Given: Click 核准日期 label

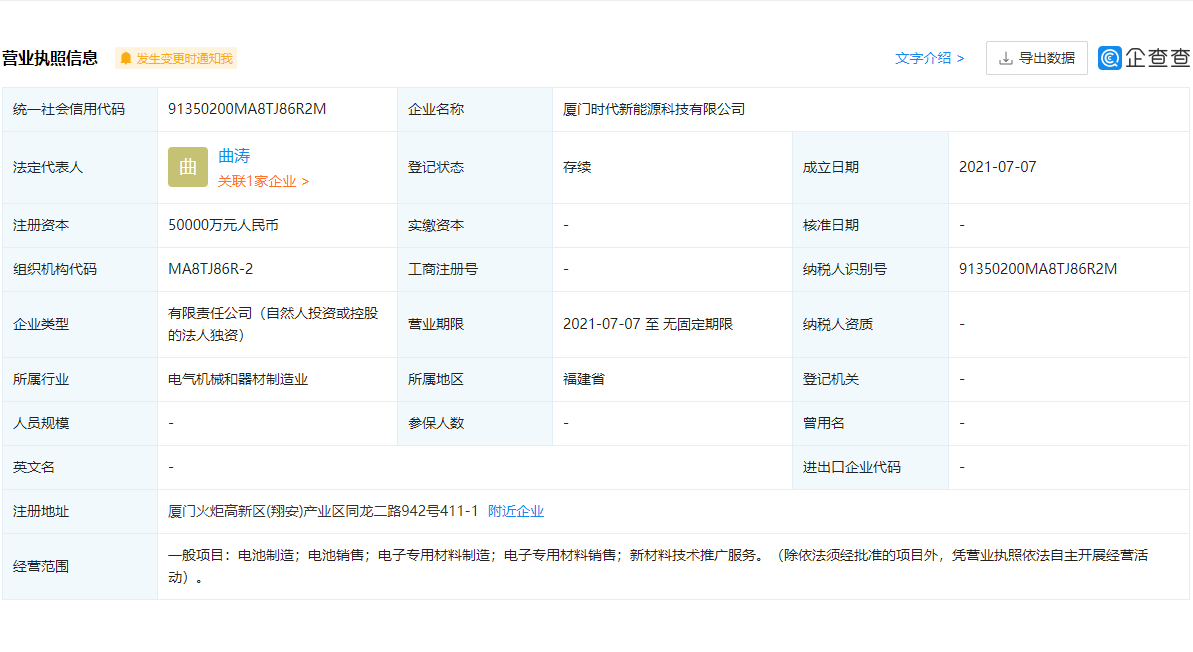Looking at the screenshot, I should click(x=831, y=225).
